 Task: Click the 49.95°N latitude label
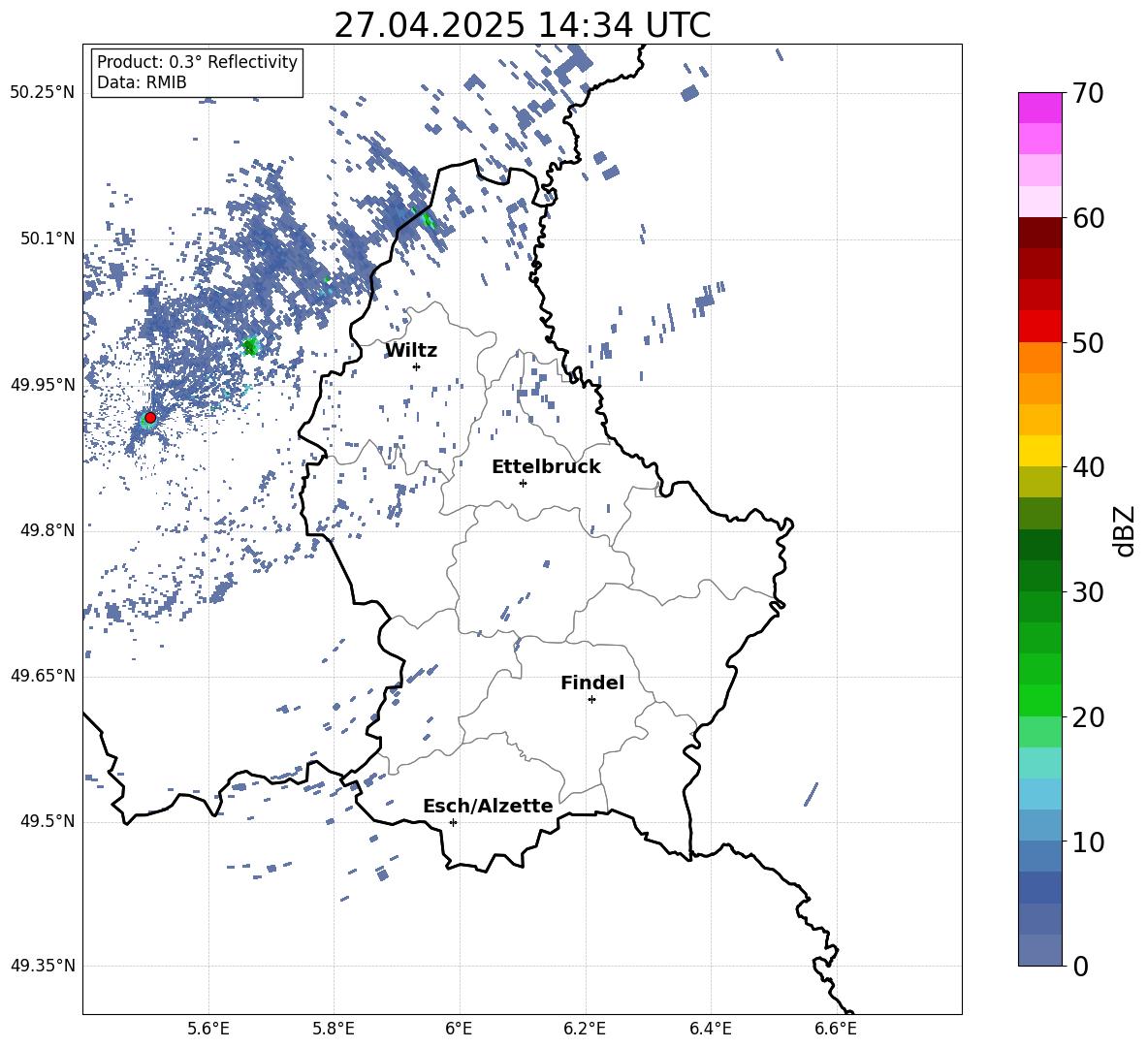pos(43,385)
